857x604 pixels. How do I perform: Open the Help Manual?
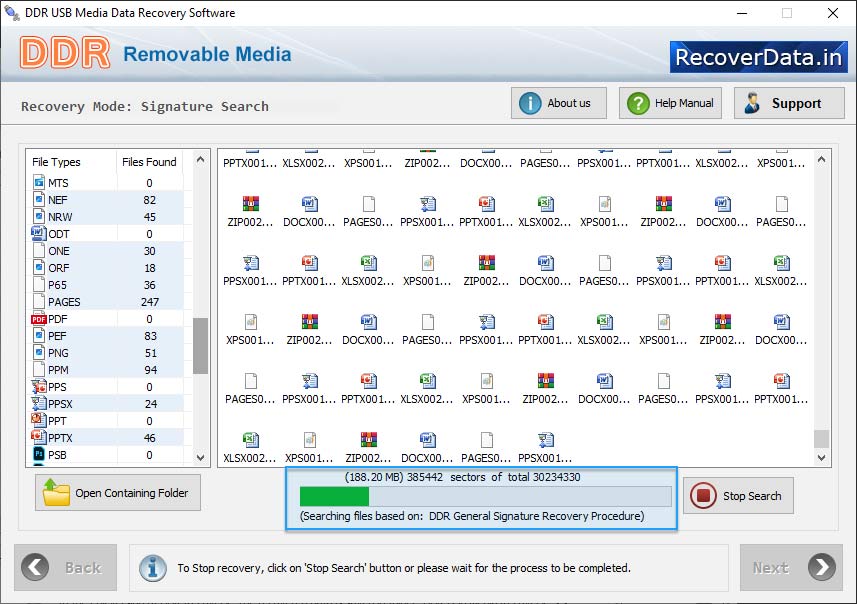tap(670, 103)
